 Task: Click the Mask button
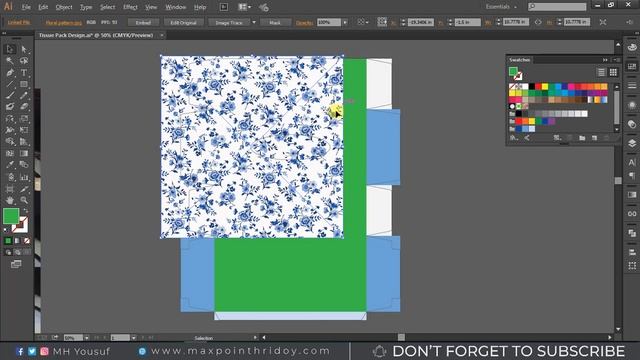(275, 22)
